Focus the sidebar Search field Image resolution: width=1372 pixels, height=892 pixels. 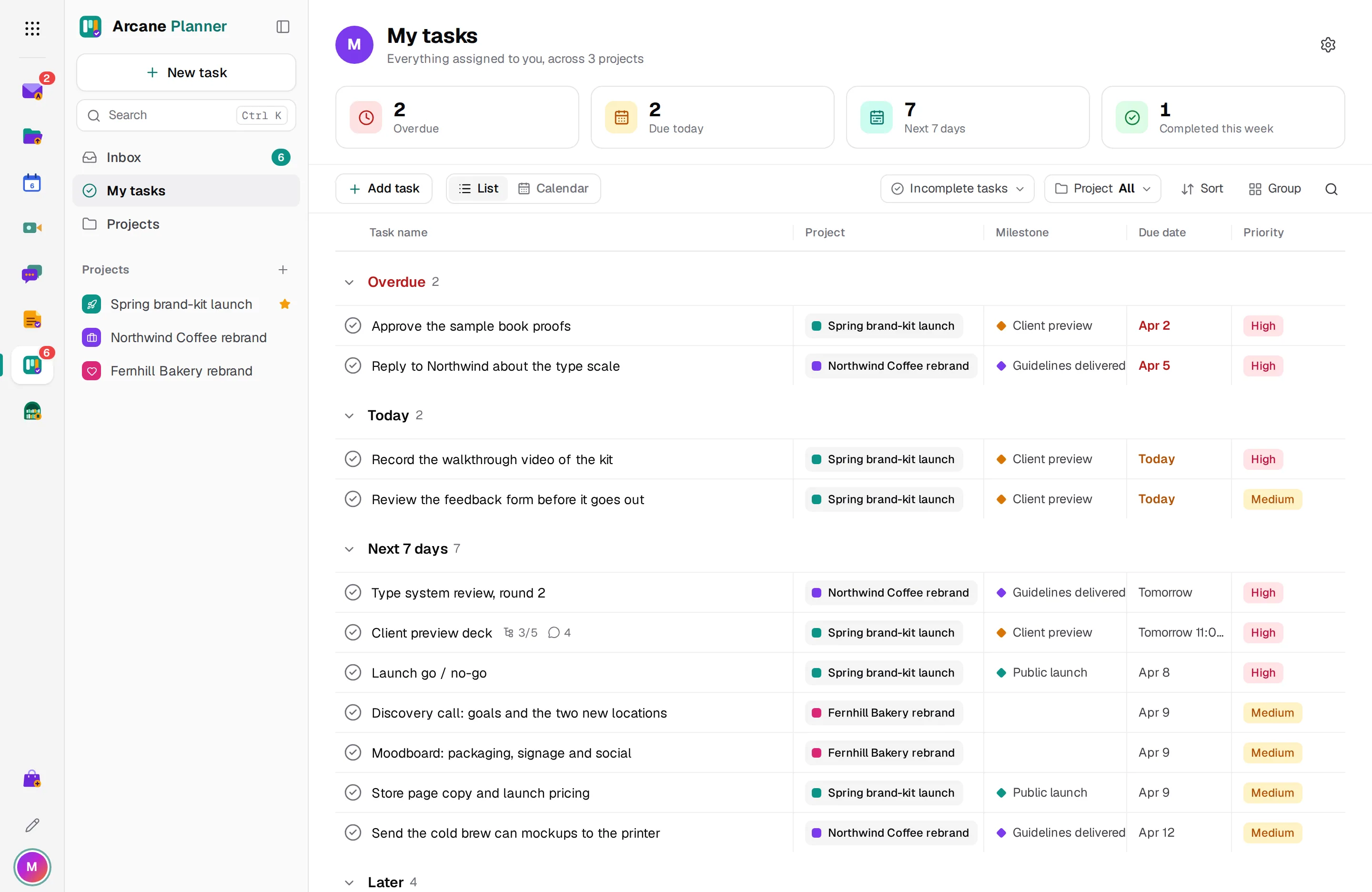point(186,115)
